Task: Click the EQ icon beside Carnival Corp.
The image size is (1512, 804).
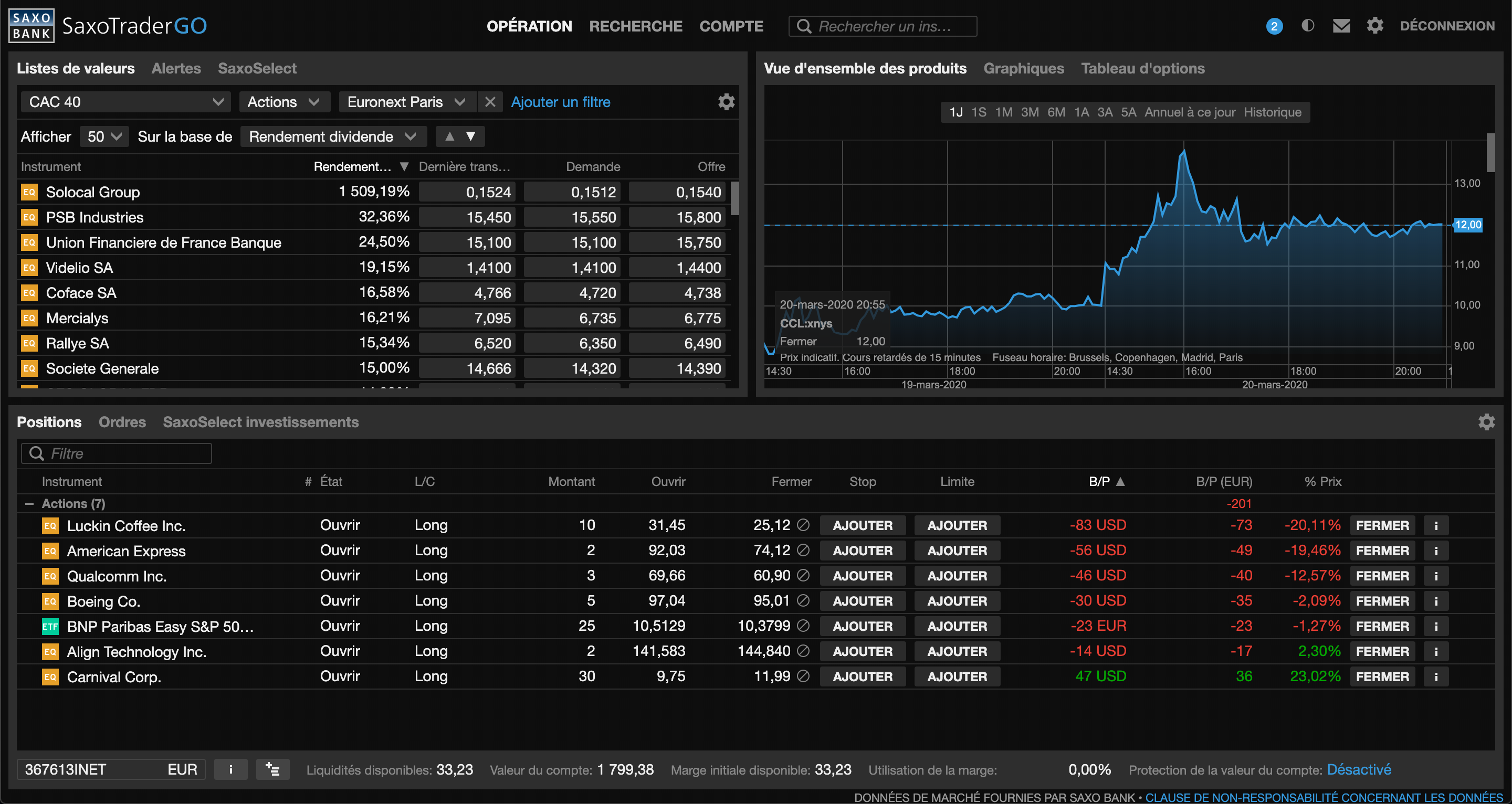Action: 50,677
